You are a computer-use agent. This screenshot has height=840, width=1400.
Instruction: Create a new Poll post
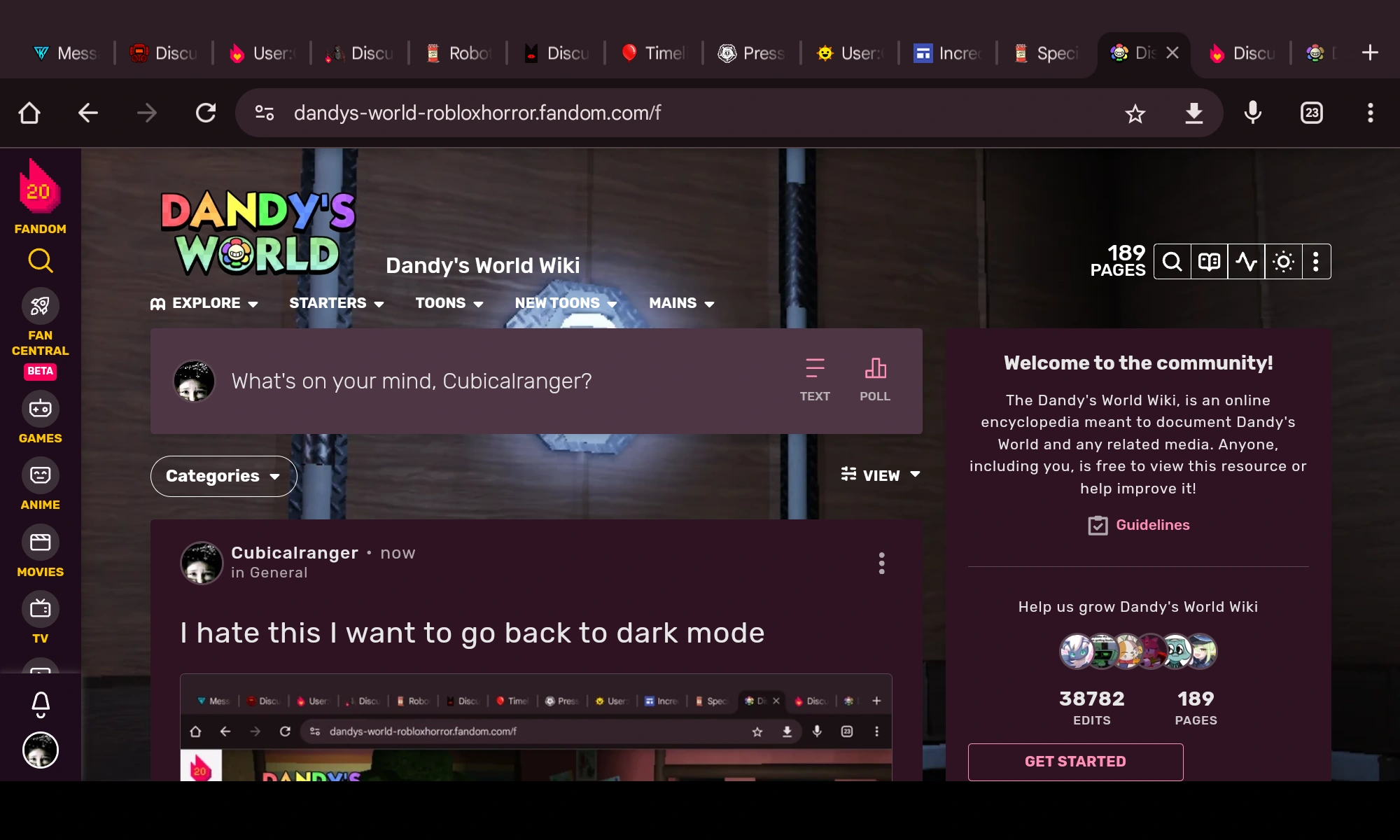tap(875, 379)
